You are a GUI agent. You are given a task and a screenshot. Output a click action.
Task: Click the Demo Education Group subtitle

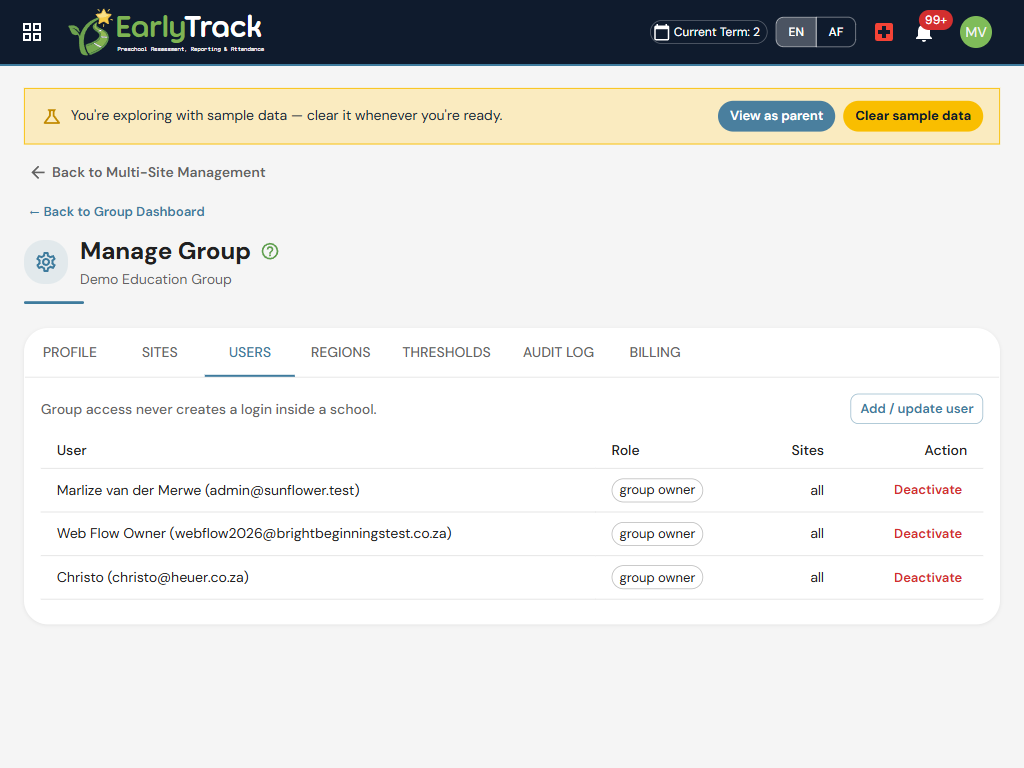(155, 280)
